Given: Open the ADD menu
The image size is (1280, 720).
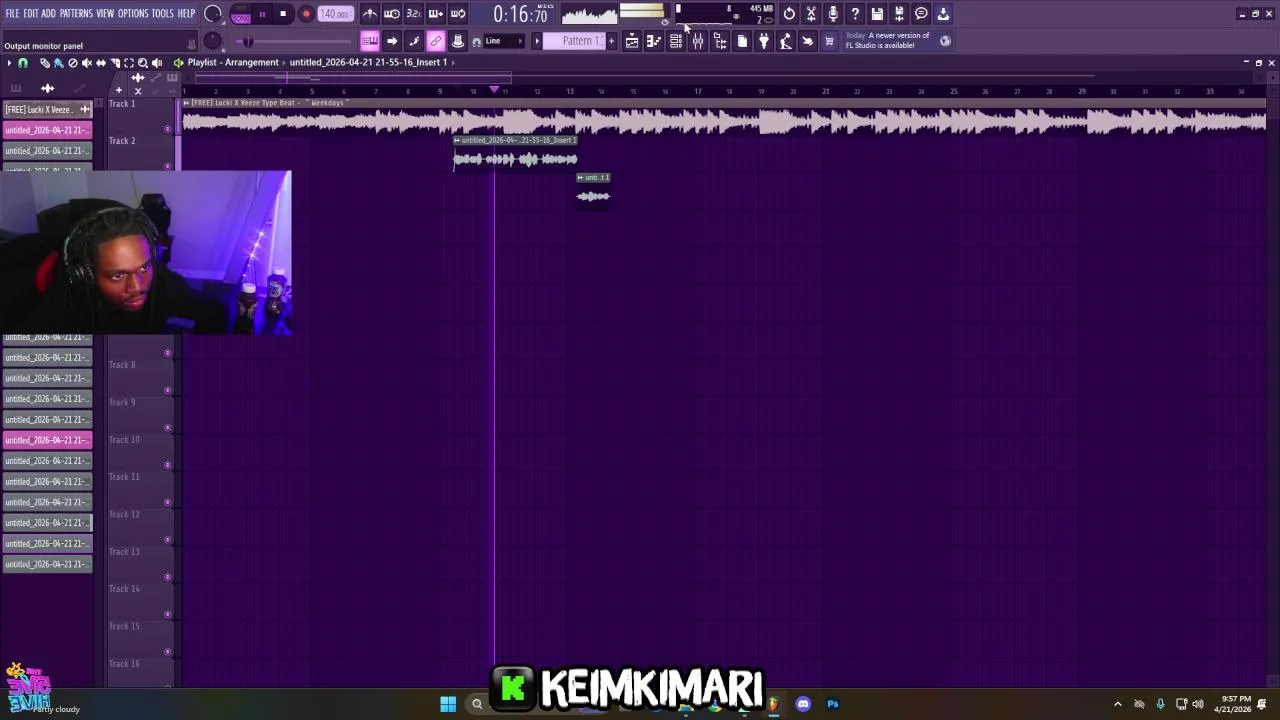Looking at the screenshot, I should click(x=48, y=14).
